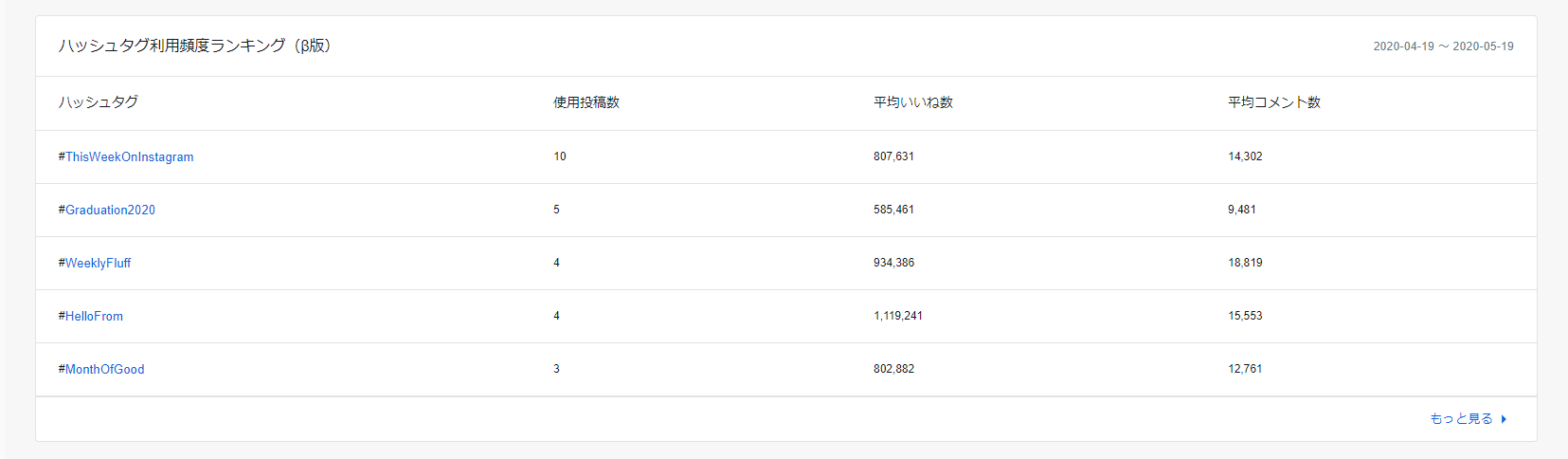Screen dimensions: 1568x459
Task: Click the arrow icon beside もっと見る
Action: [1504, 419]
